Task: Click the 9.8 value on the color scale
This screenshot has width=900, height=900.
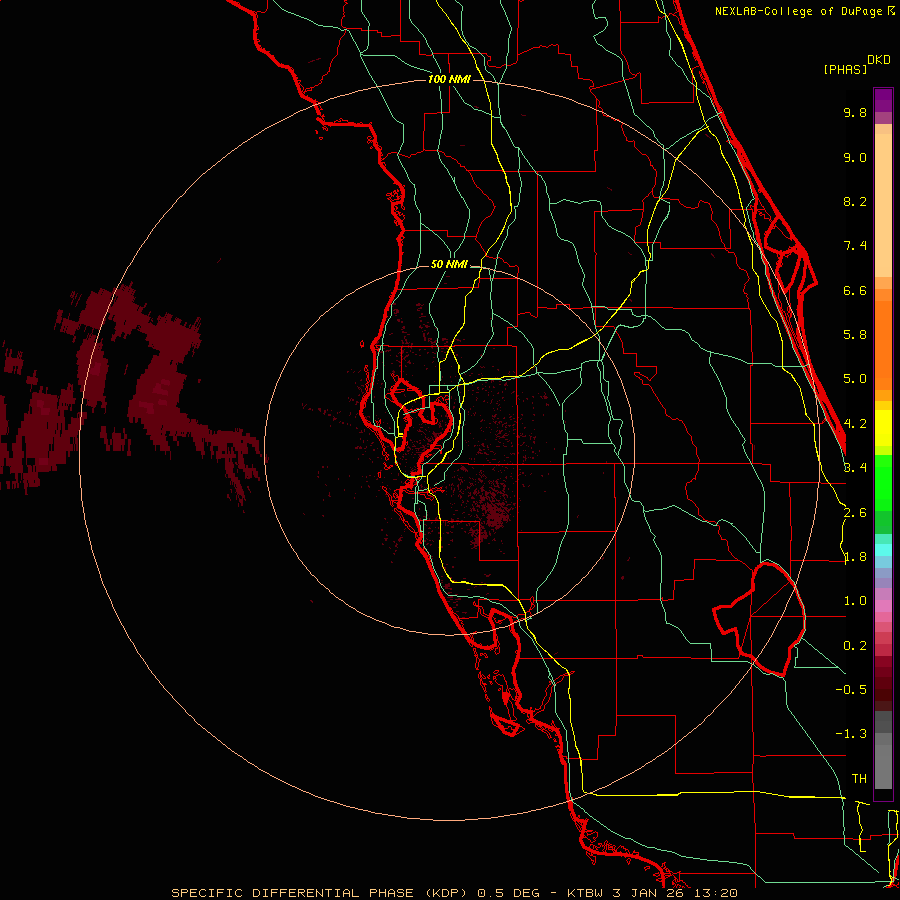Action: point(855,112)
